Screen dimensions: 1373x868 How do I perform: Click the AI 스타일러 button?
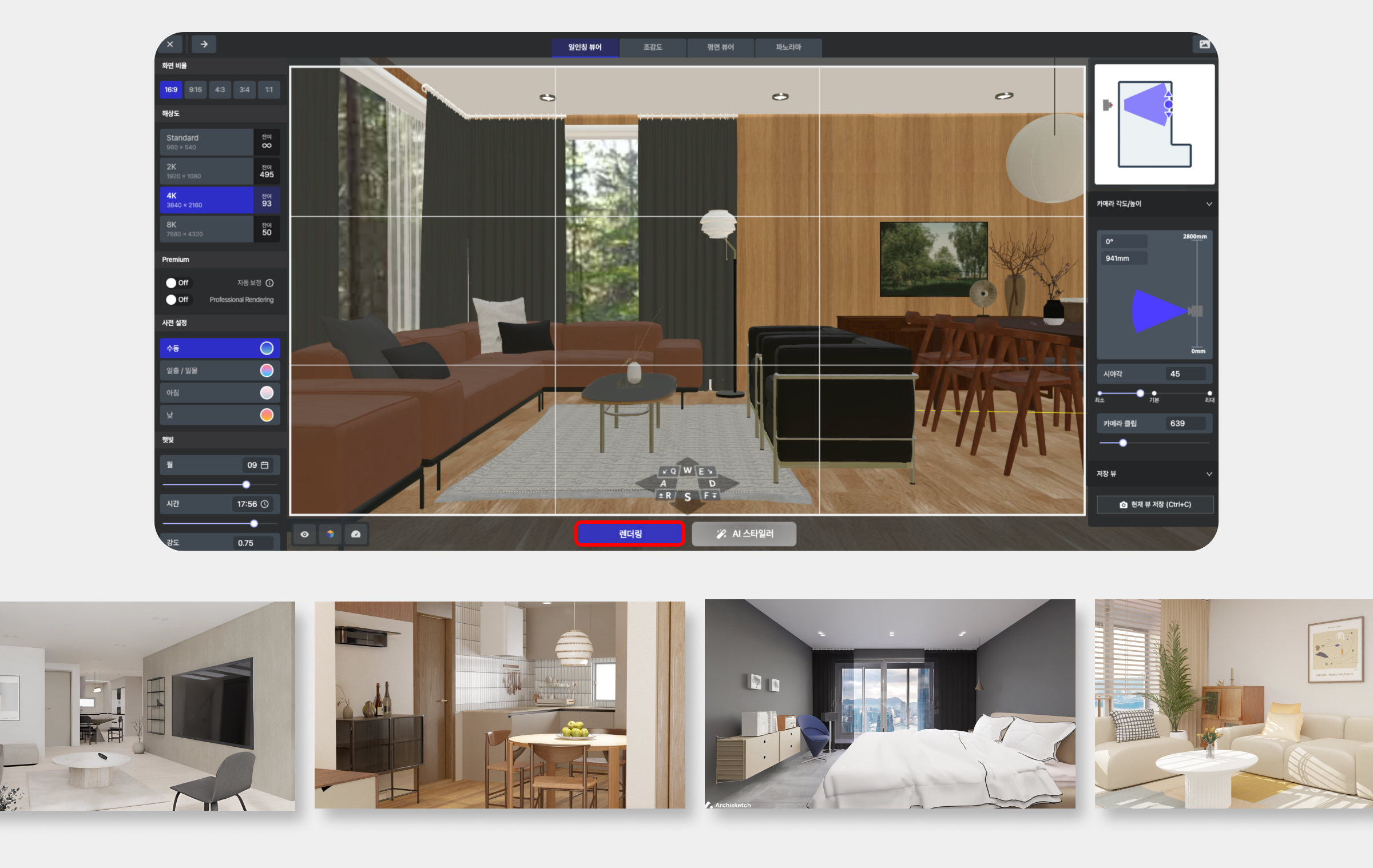tap(744, 533)
